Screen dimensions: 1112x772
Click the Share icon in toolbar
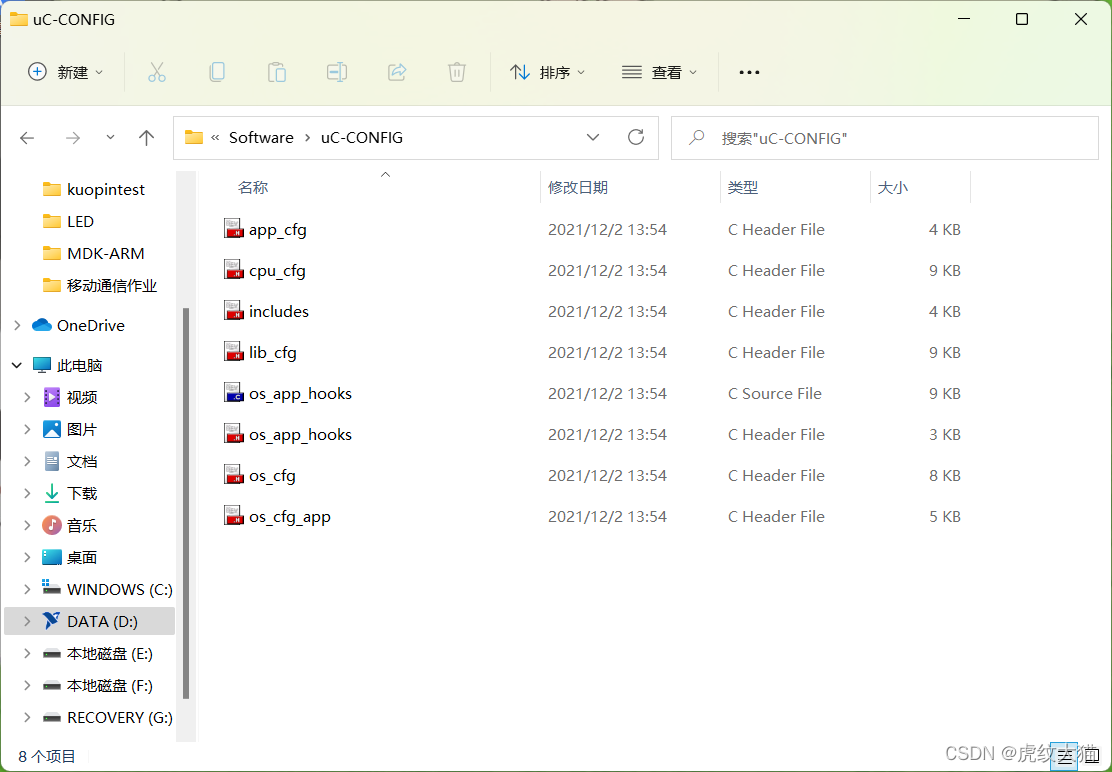pyautogui.click(x=396, y=72)
